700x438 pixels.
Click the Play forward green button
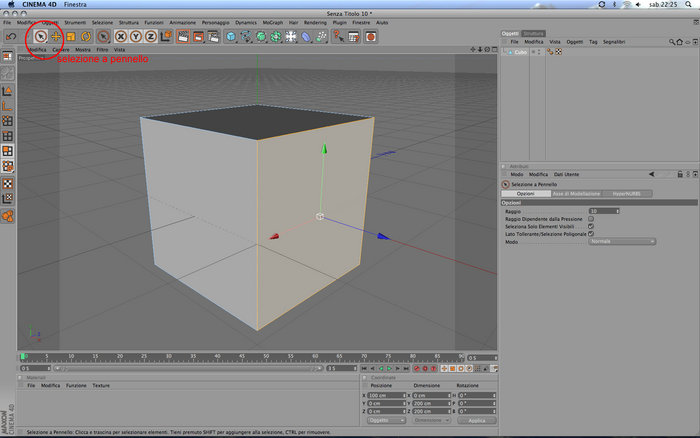[x=389, y=368]
